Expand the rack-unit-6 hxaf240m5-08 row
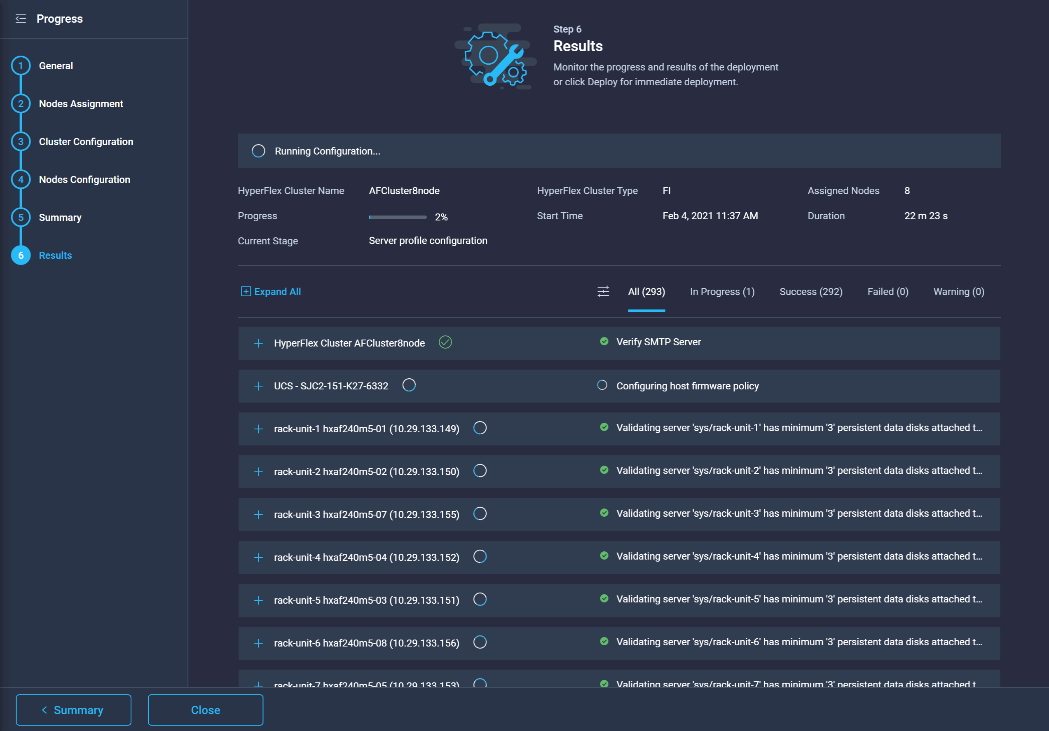 coord(258,643)
